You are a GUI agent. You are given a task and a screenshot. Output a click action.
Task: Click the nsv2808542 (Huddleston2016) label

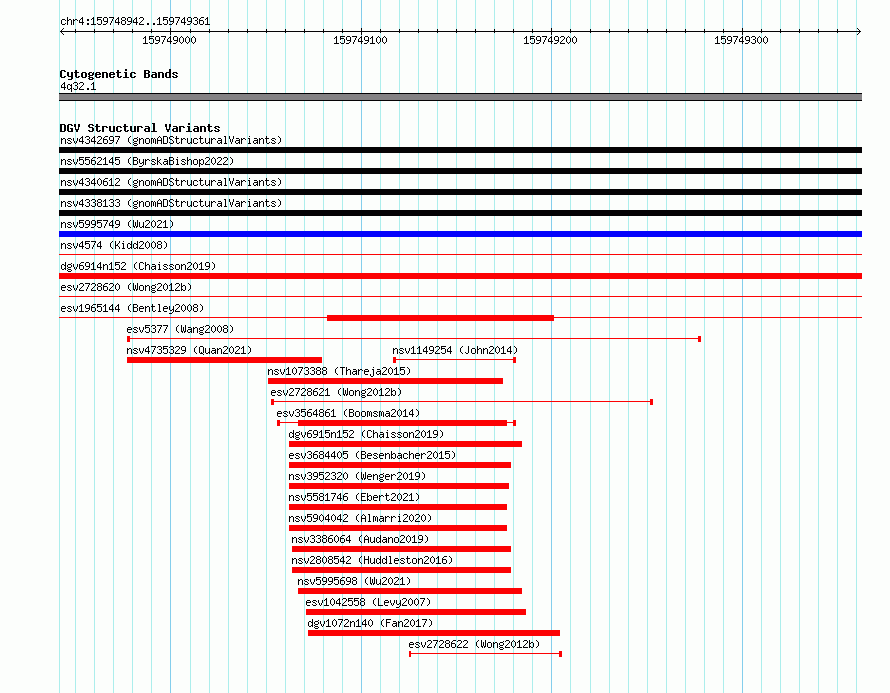click(372, 560)
